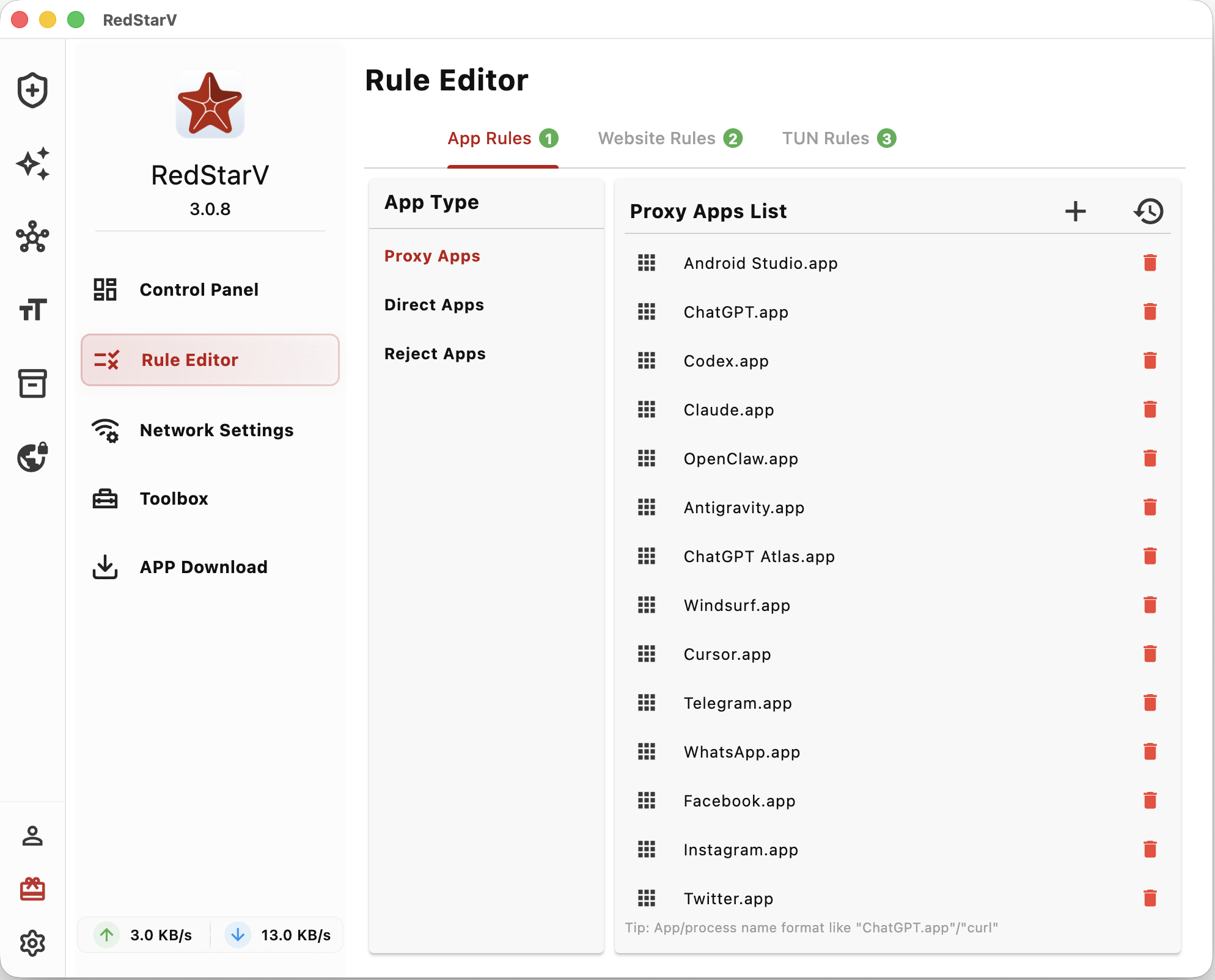Open the user account icon
This screenshot has width=1215, height=980.
pyautogui.click(x=32, y=836)
